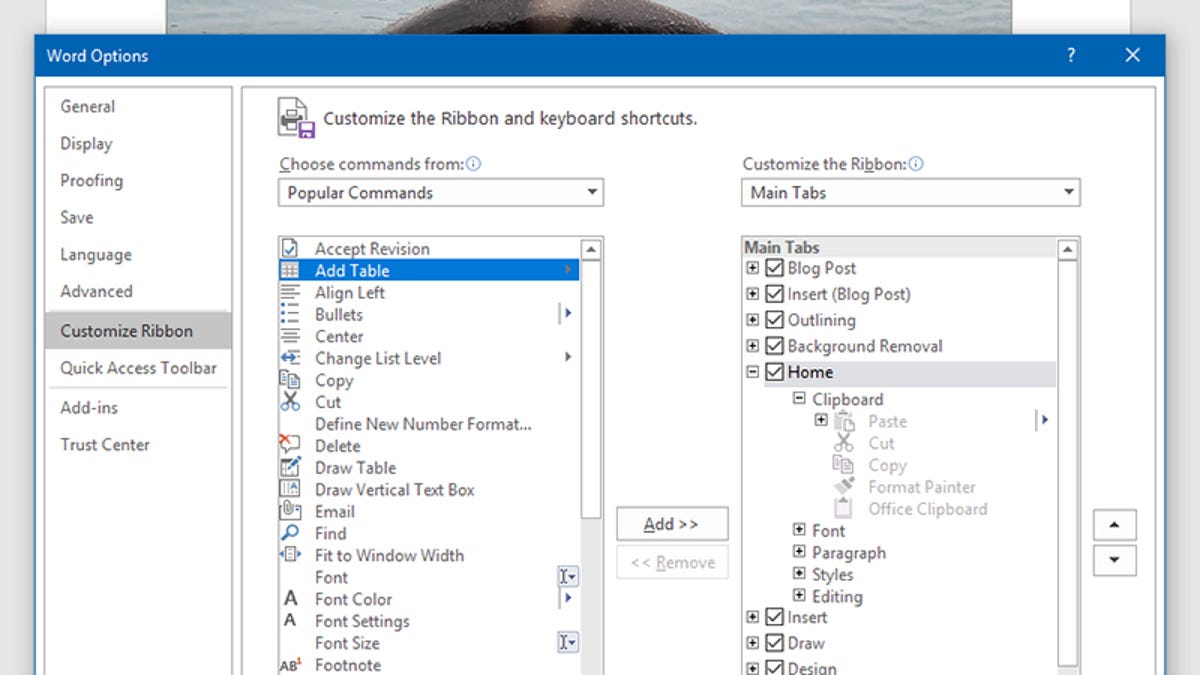Screen dimensions: 1200x675
Task: Expand the Paragraph group node
Action: click(799, 552)
